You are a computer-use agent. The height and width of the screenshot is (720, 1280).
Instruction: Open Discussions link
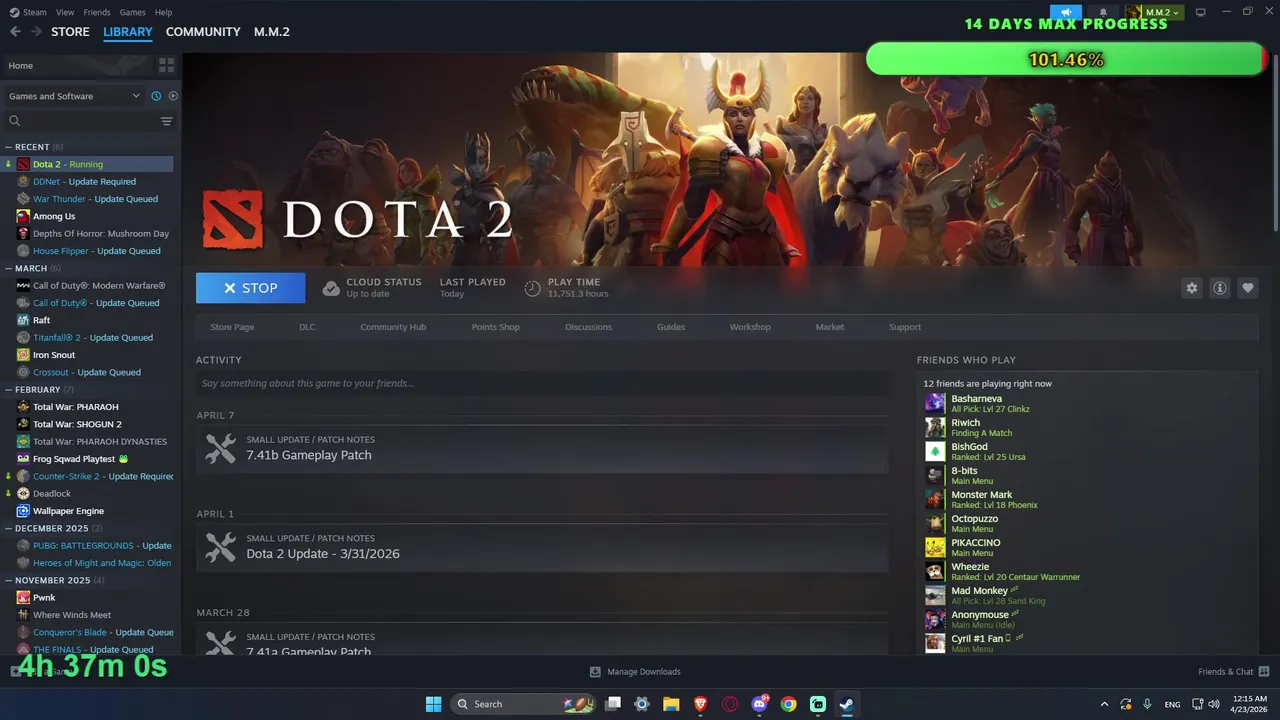[588, 327]
